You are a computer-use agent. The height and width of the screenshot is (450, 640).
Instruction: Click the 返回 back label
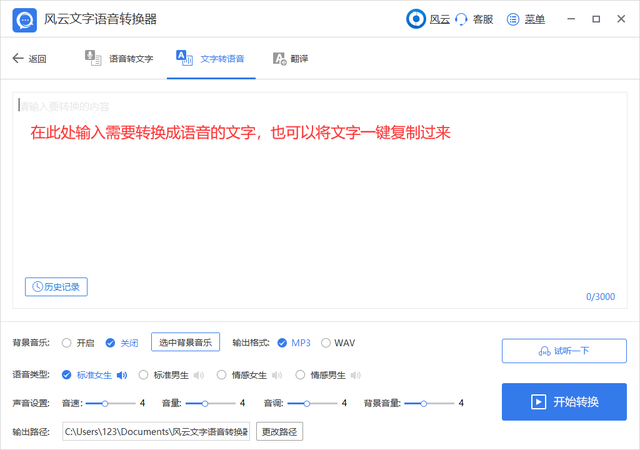[37, 59]
